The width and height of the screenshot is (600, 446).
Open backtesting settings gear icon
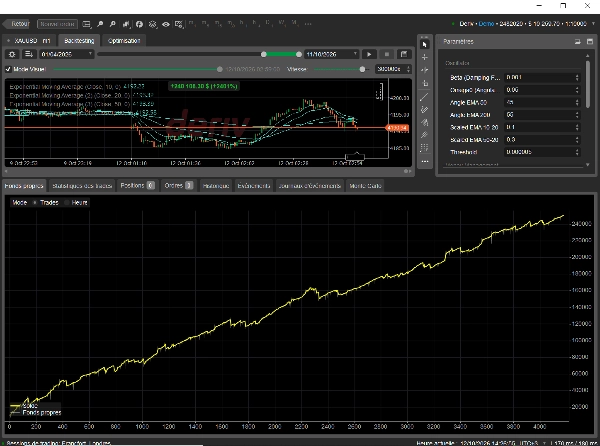[x=12, y=54]
